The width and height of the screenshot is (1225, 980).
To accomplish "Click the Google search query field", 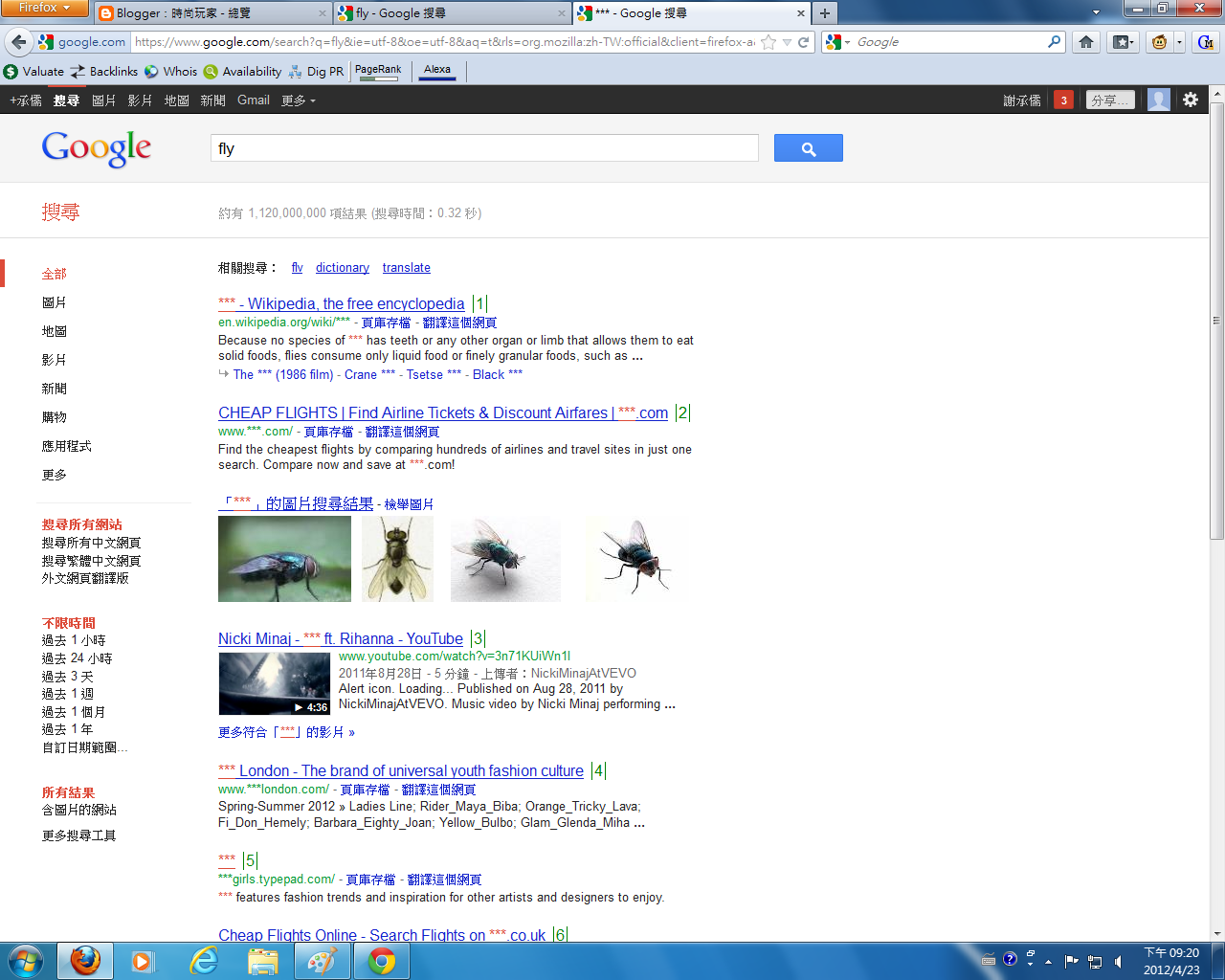I will [x=484, y=148].
